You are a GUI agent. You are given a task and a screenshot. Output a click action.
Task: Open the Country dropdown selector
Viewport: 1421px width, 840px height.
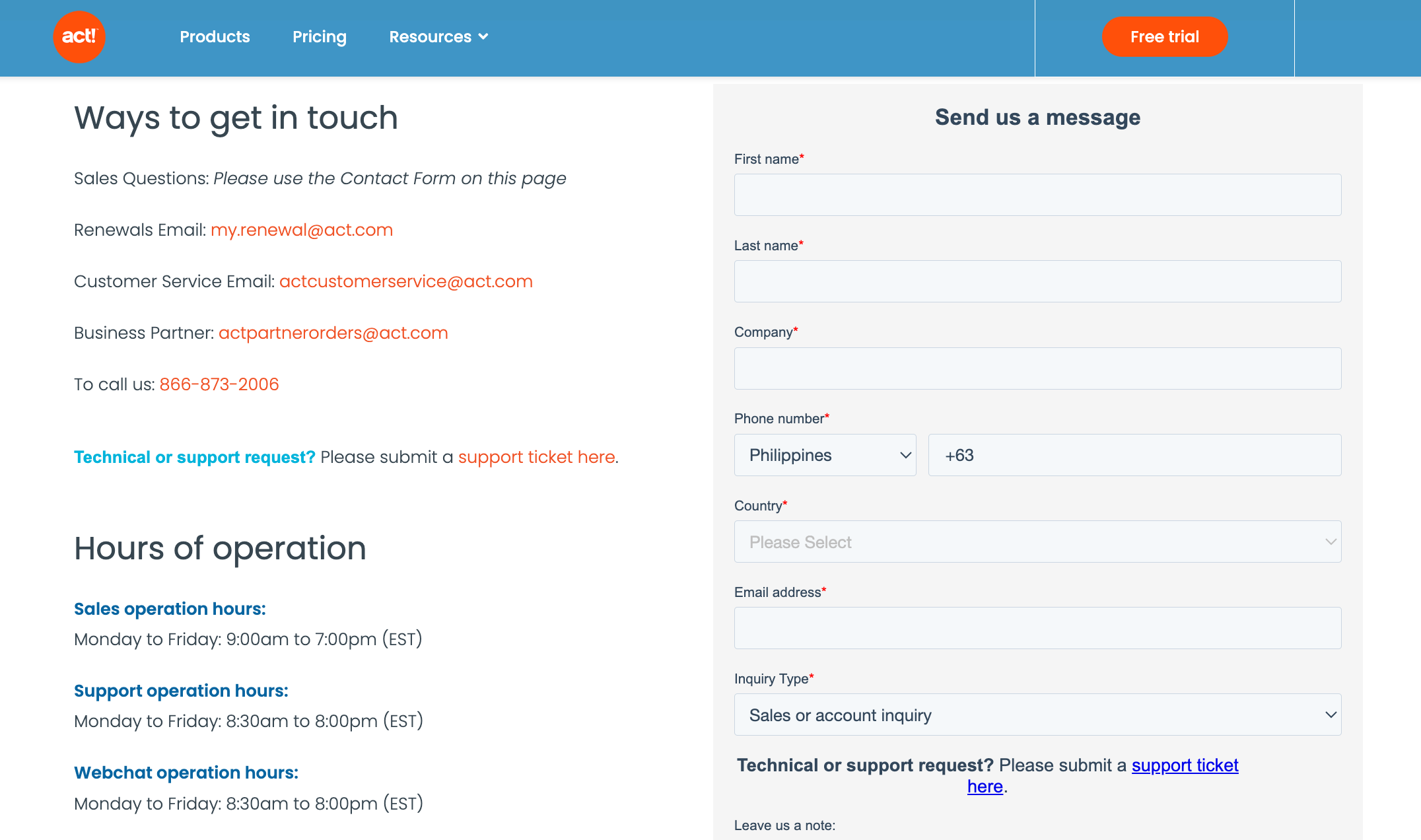tap(1037, 542)
